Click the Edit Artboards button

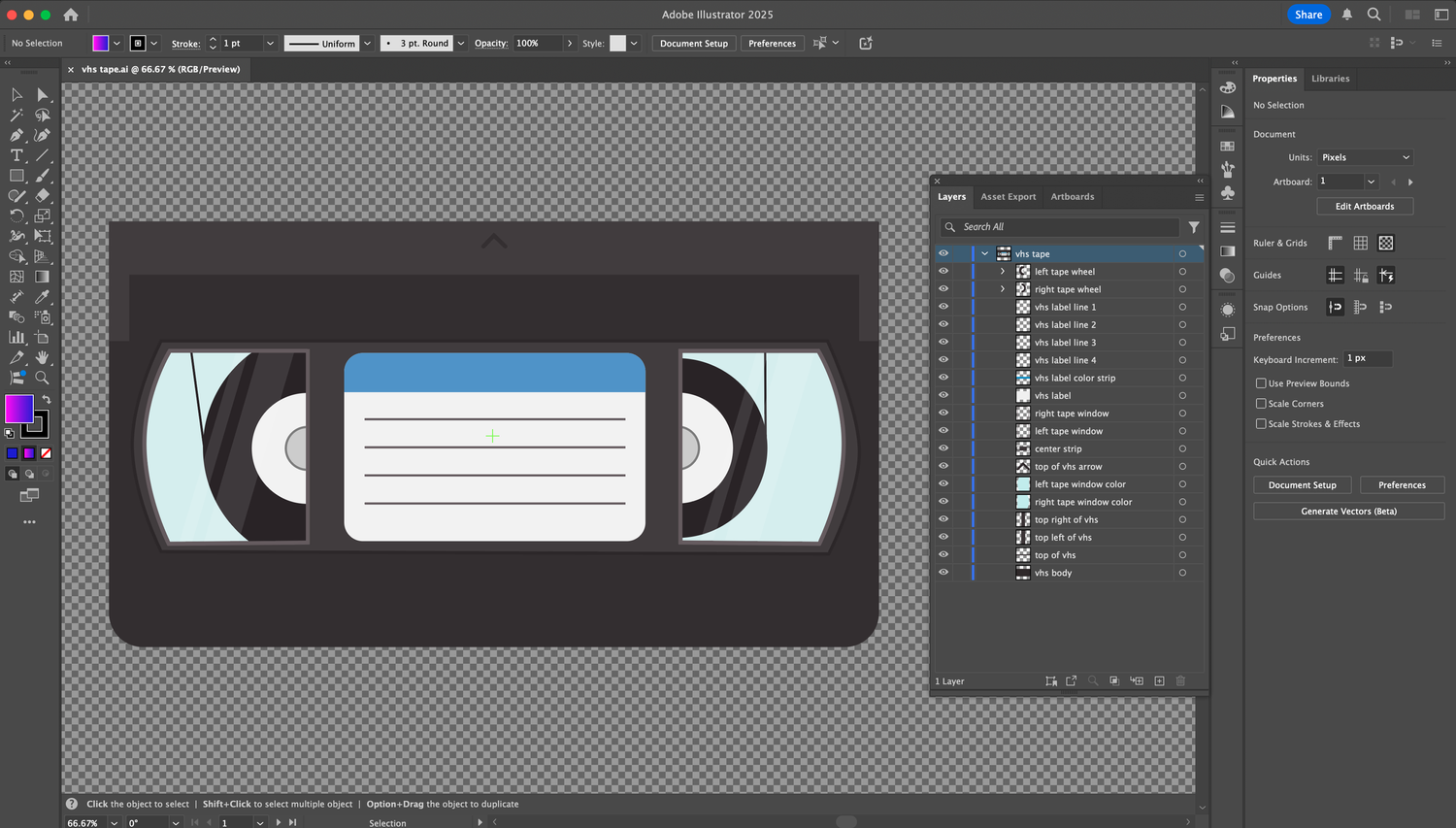coord(1365,206)
